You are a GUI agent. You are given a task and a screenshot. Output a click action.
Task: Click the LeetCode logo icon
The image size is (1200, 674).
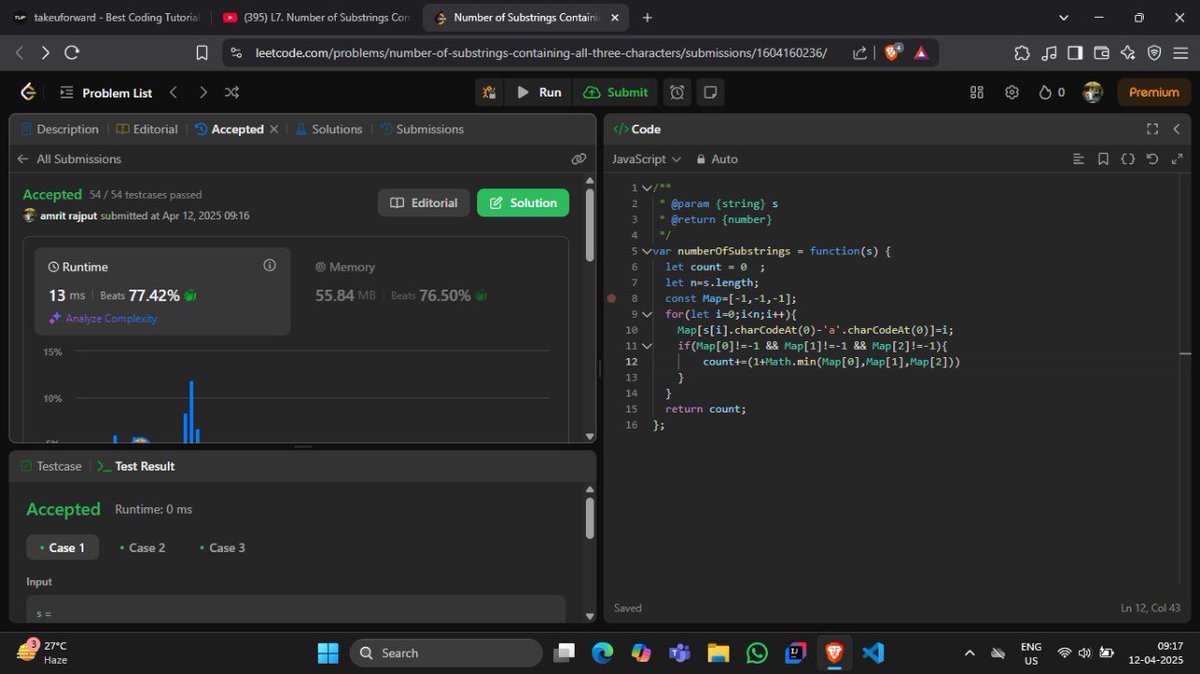28,92
